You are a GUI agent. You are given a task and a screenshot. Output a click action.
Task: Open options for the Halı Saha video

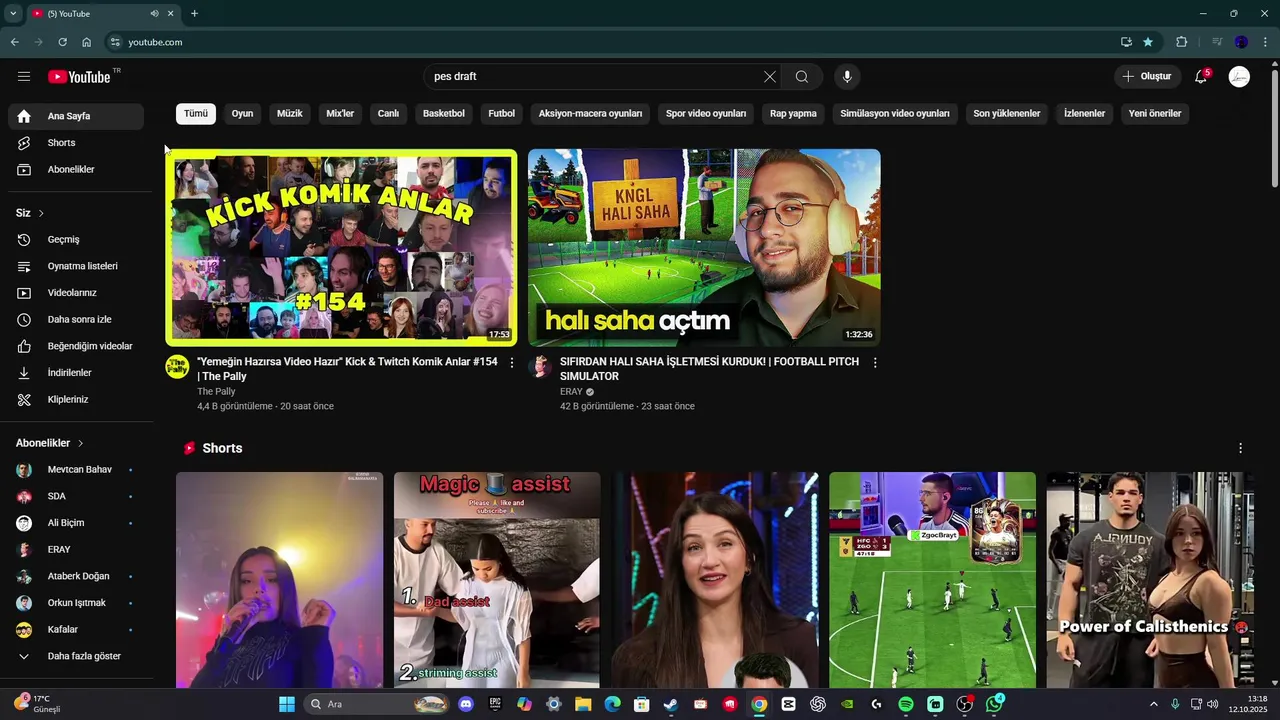tap(875, 363)
